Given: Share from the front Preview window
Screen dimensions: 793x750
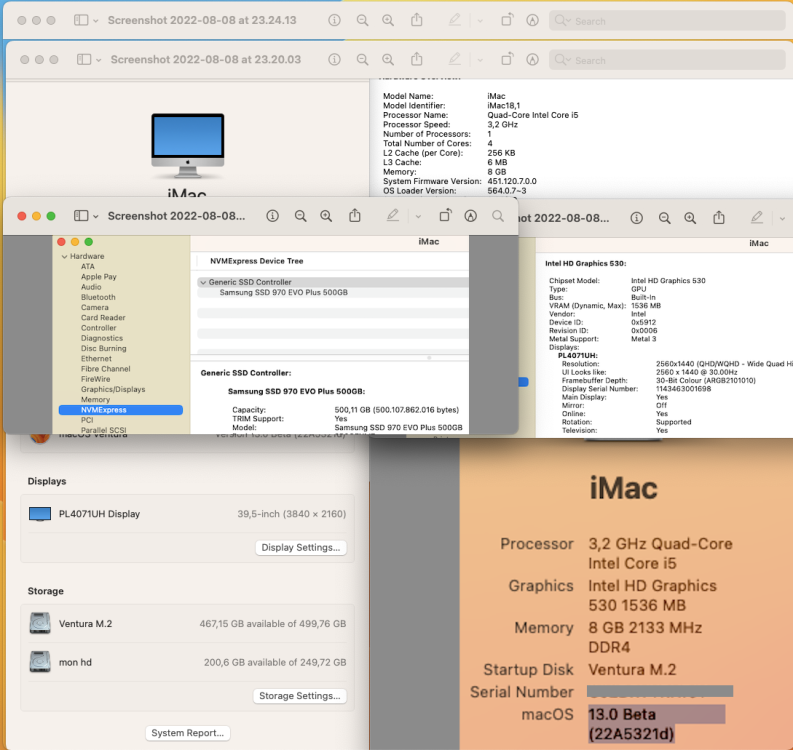Looking at the screenshot, I should [x=355, y=215].
